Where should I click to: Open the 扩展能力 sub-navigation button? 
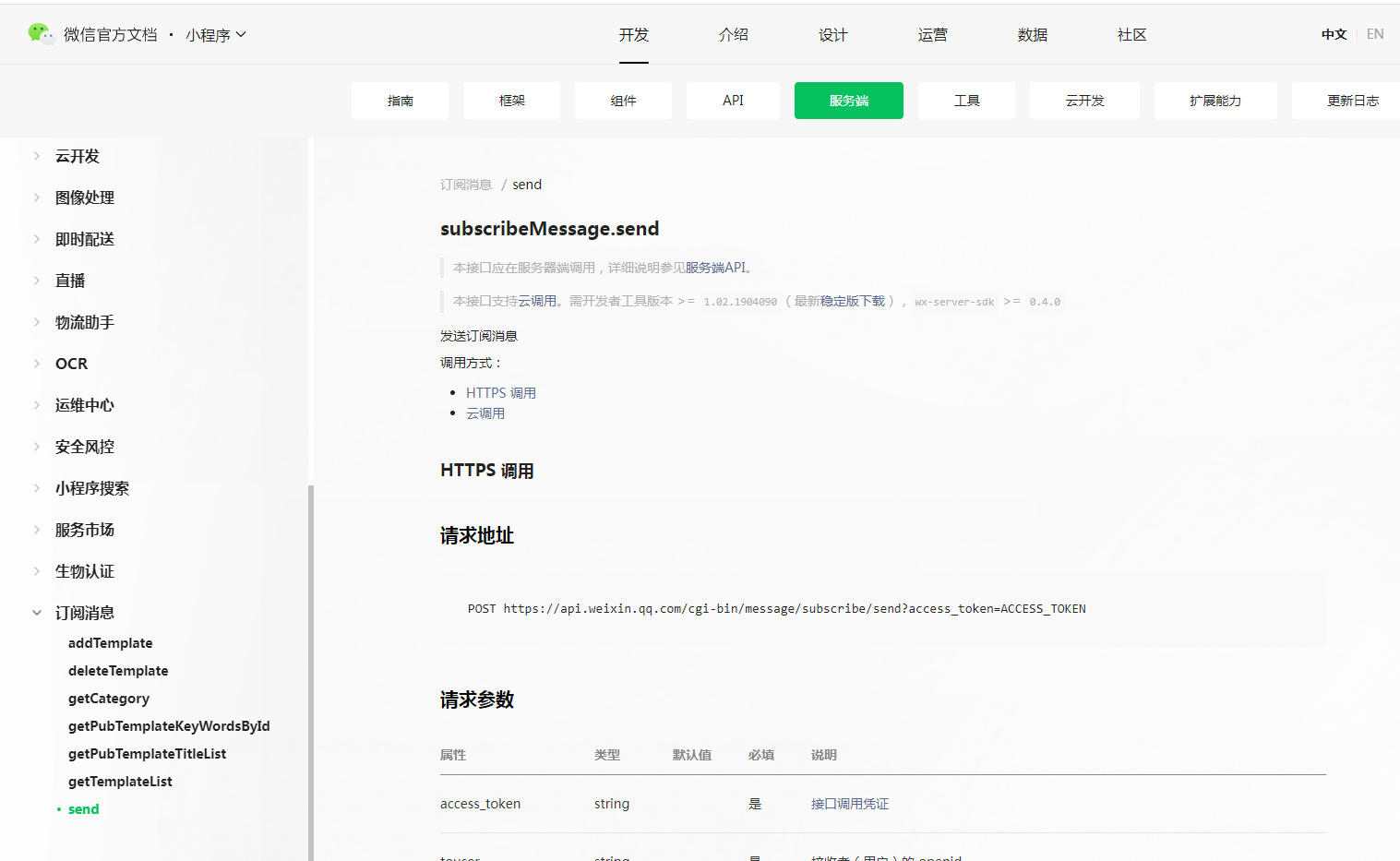coord(1215,101)
